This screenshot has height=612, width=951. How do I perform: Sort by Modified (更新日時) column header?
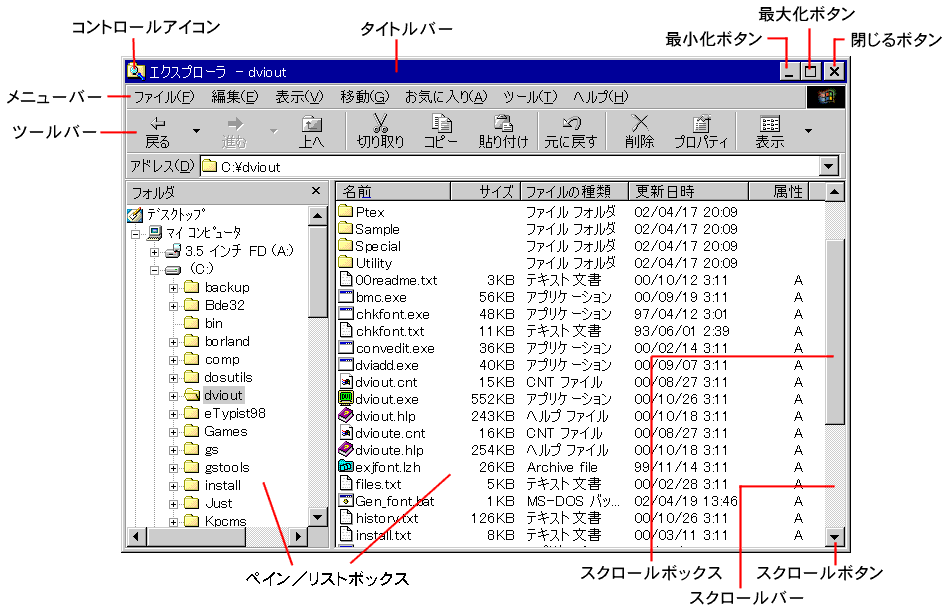[x=688, y=192]
